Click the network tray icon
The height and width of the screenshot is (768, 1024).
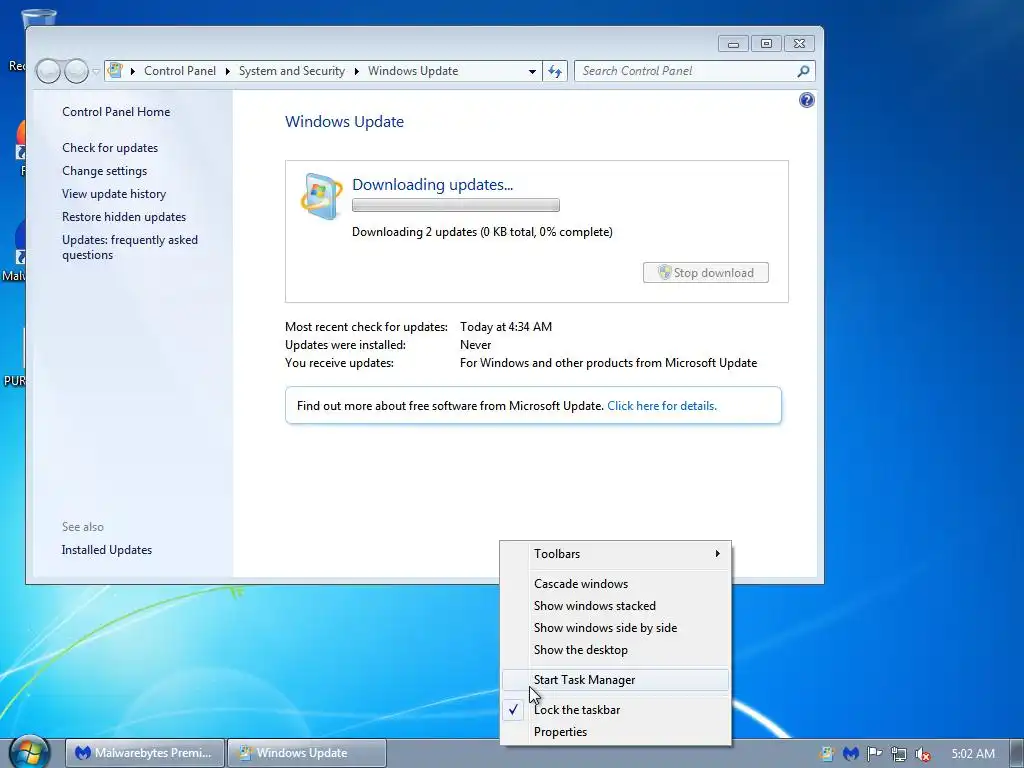click(899, 754)
